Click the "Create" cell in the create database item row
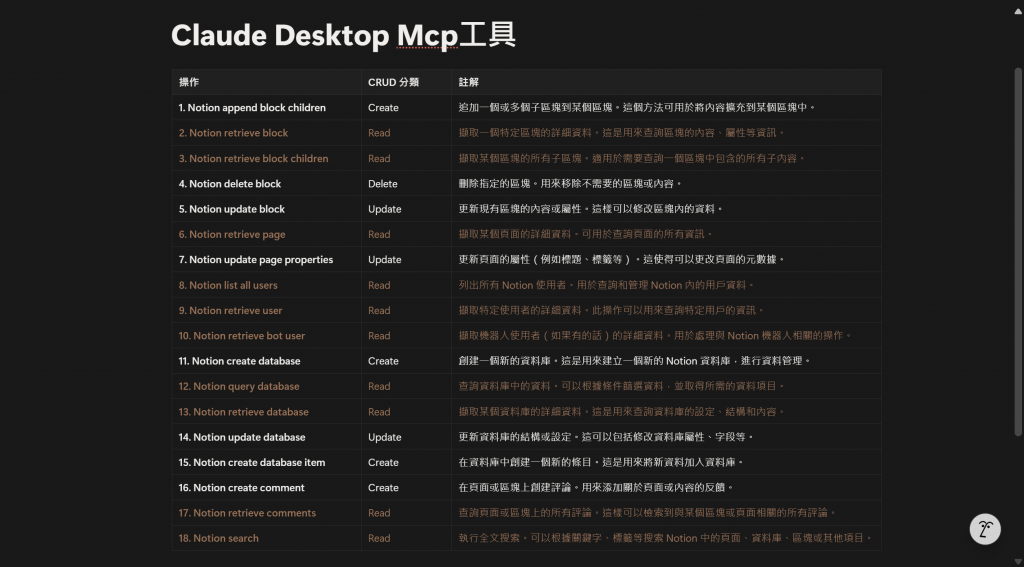The width and height of the screenshot is (1024, 567). pos(406,462)
